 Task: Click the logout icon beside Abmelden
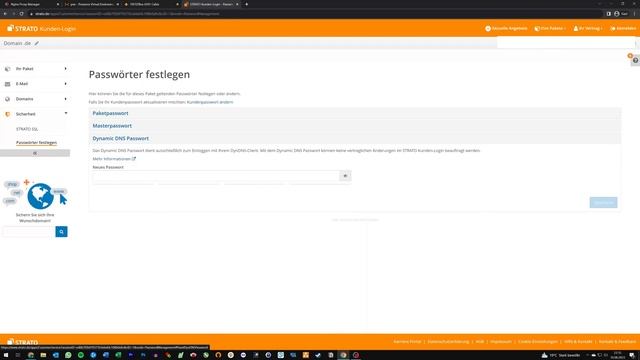click(612, 29)
